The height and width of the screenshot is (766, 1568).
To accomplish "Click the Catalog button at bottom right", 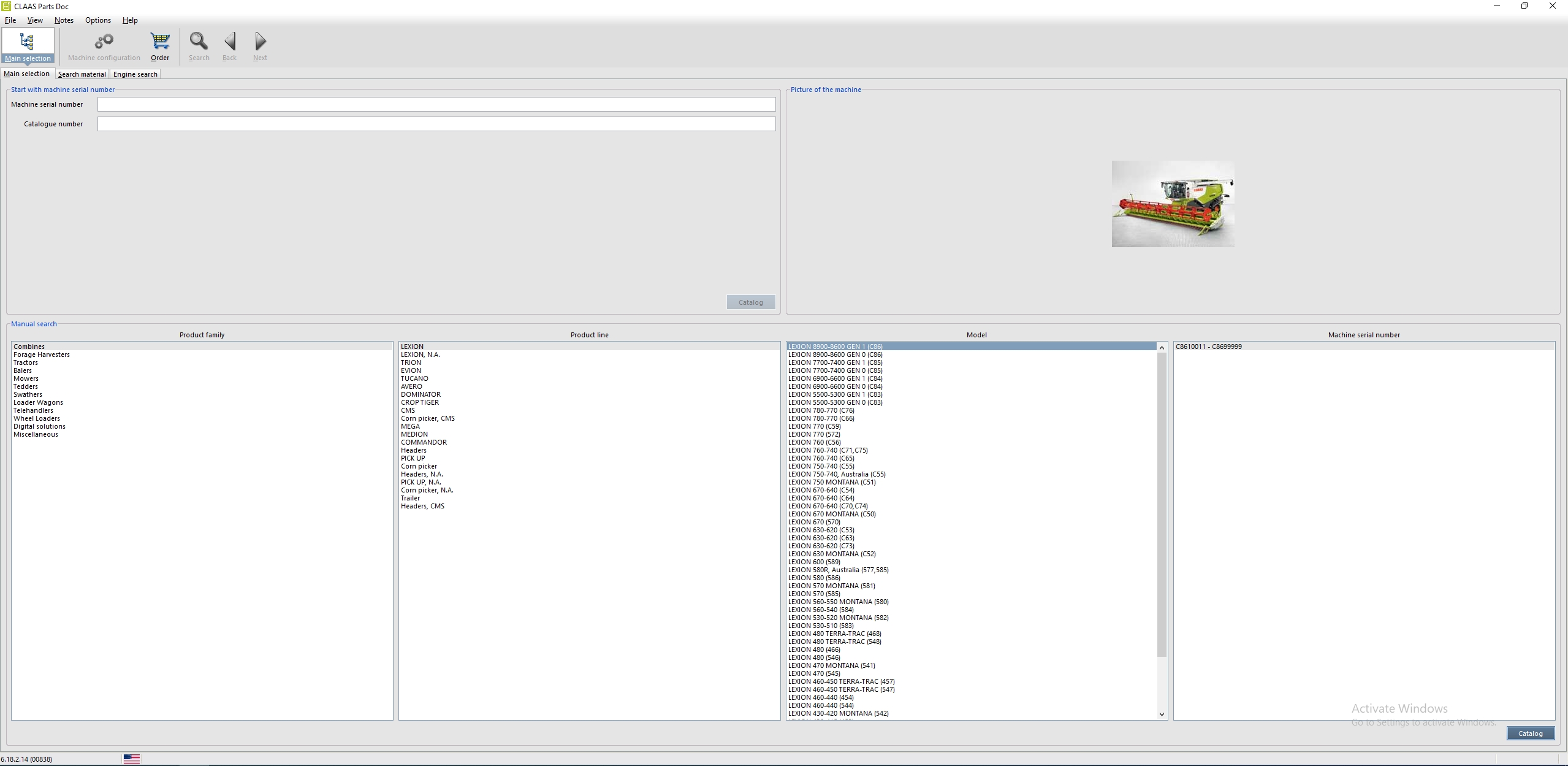I will click(1530, 733).
